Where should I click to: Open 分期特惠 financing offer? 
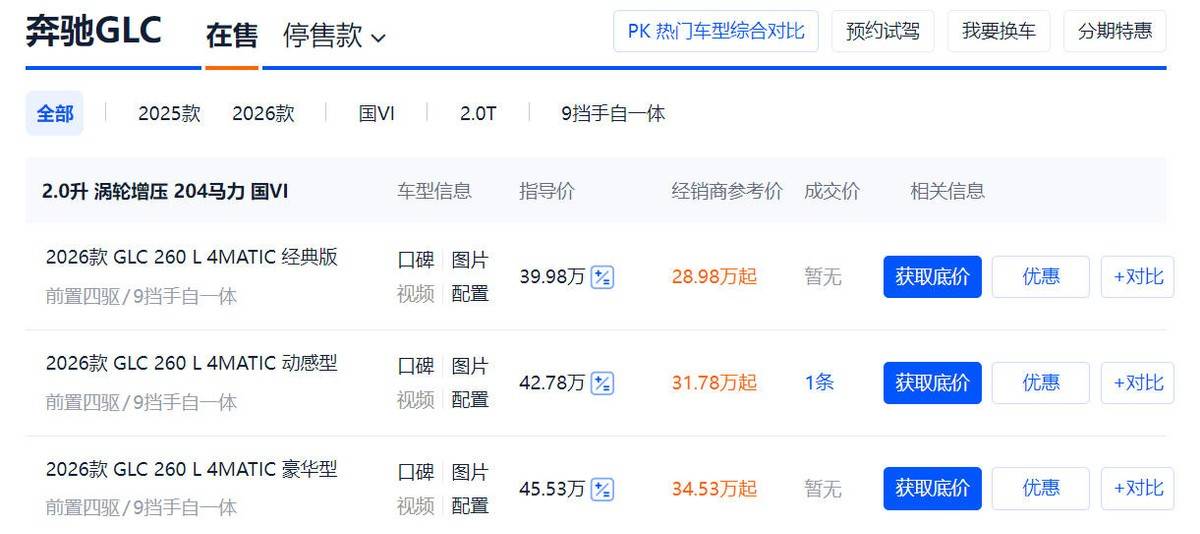[1114, 31]
